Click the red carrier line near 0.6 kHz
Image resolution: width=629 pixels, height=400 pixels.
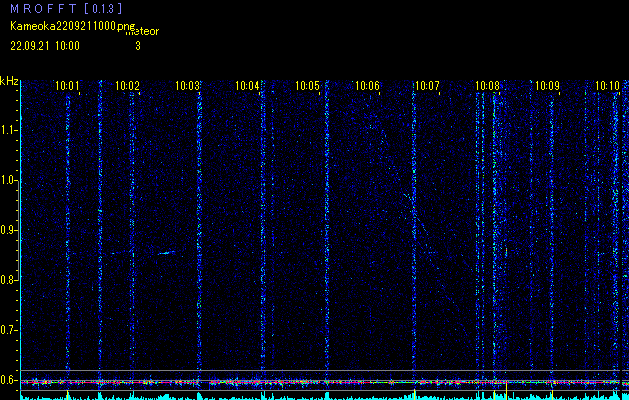pos(321,382)
